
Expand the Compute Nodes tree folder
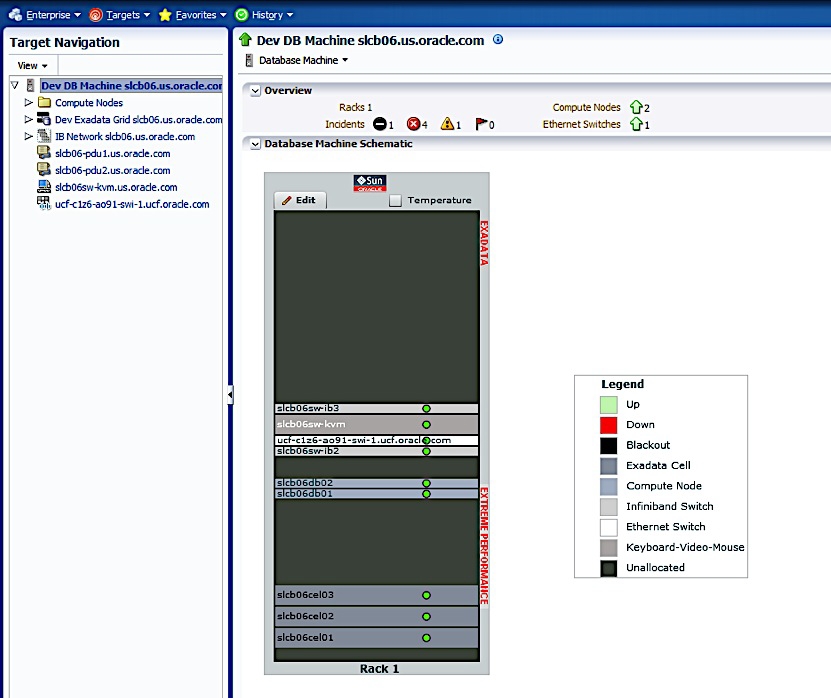click(x=29, y=103)
